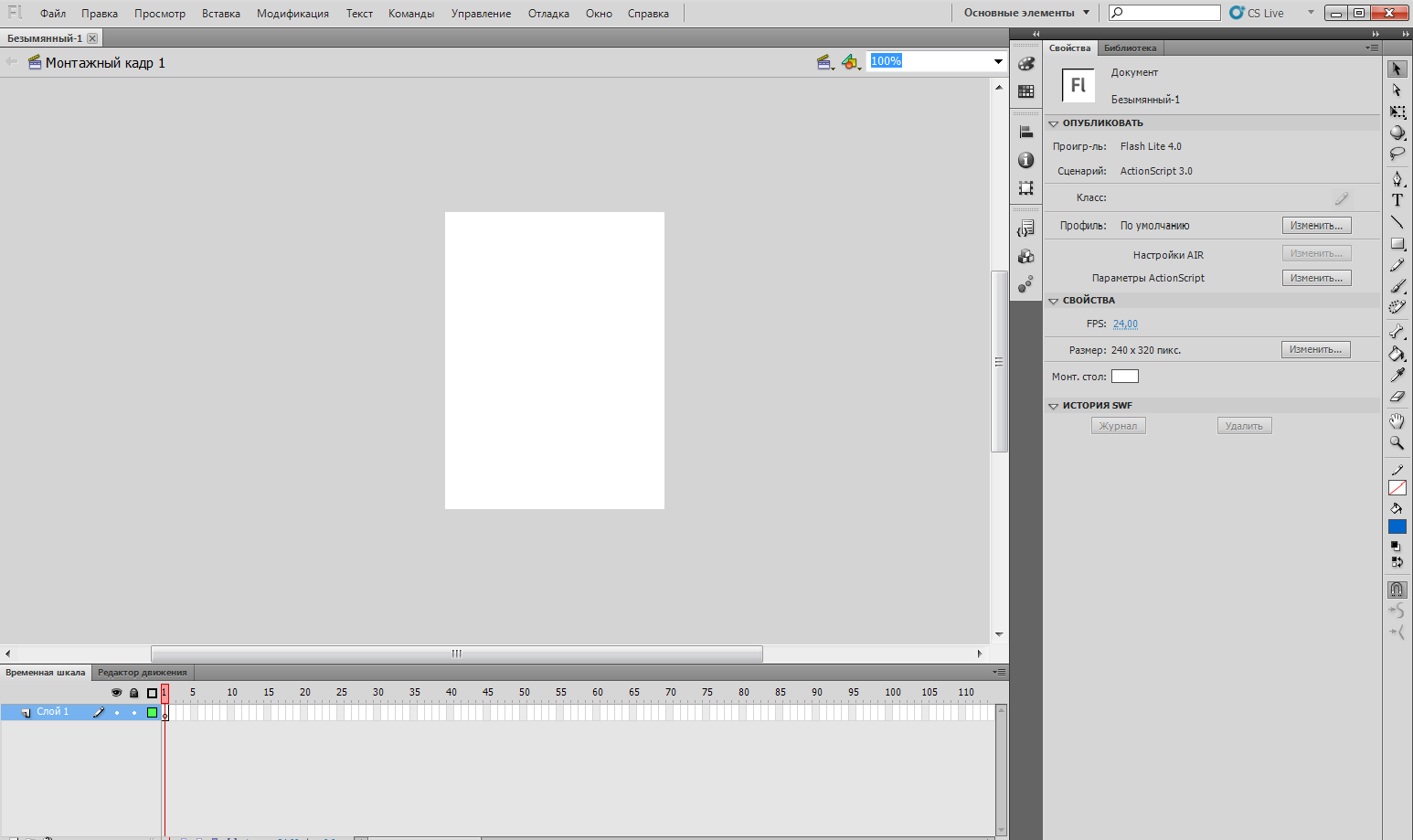
Task: Open the Components panel icon
Action: pyautogui.click(x=1026, y=257)
